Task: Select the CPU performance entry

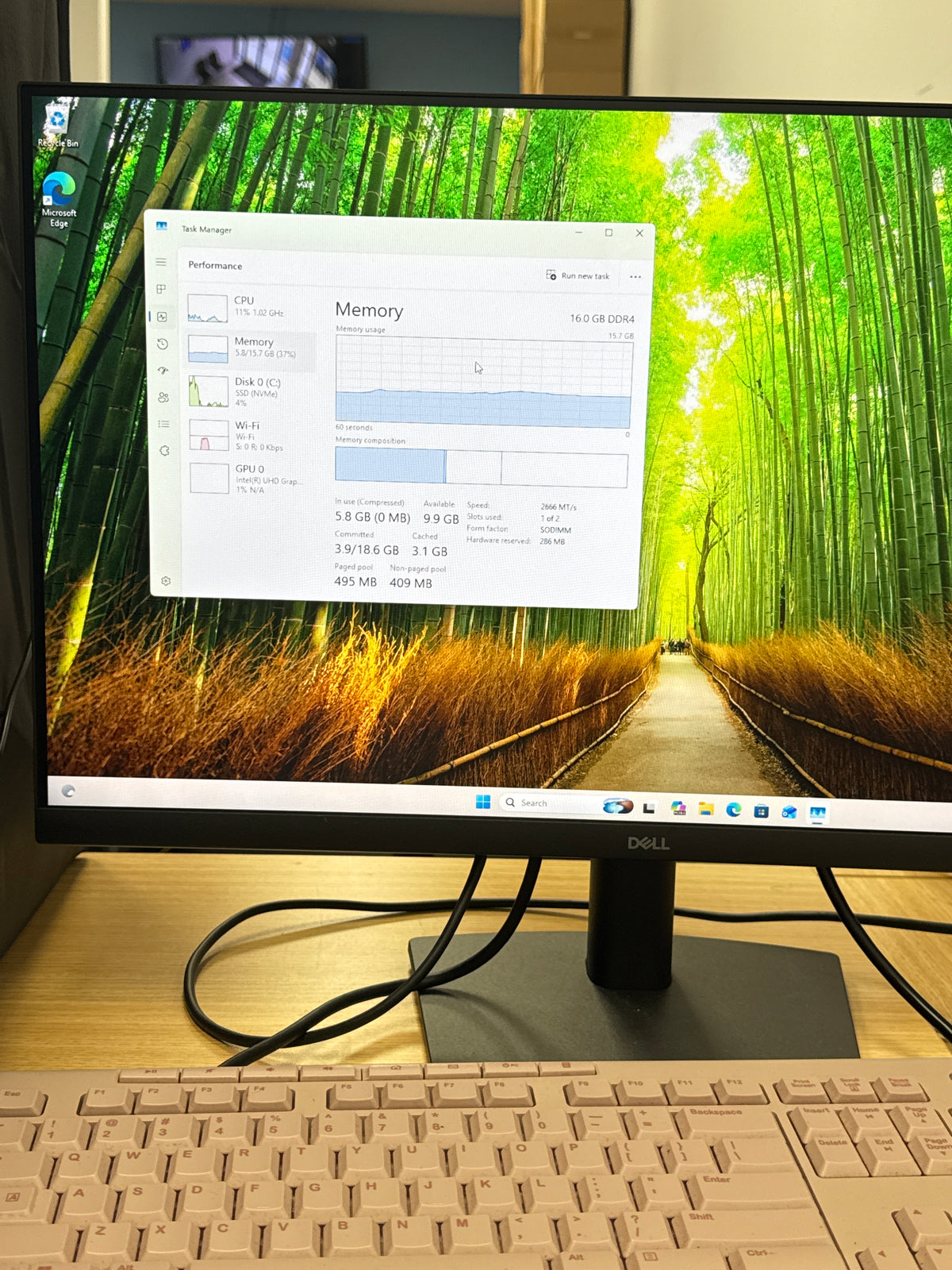Action: click(251, 307)
